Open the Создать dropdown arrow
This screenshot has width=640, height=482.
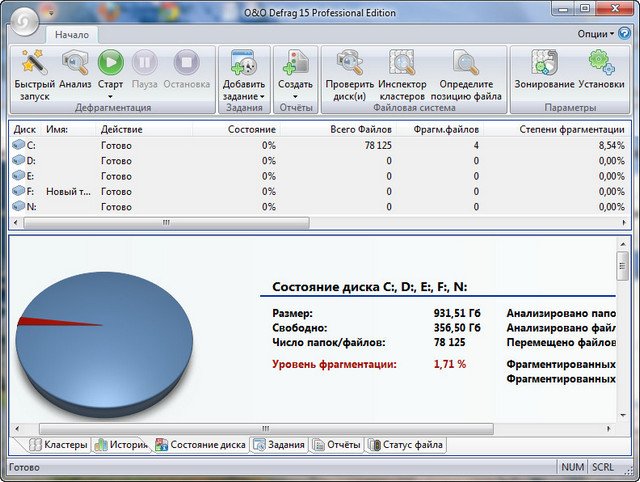point(295,97)
